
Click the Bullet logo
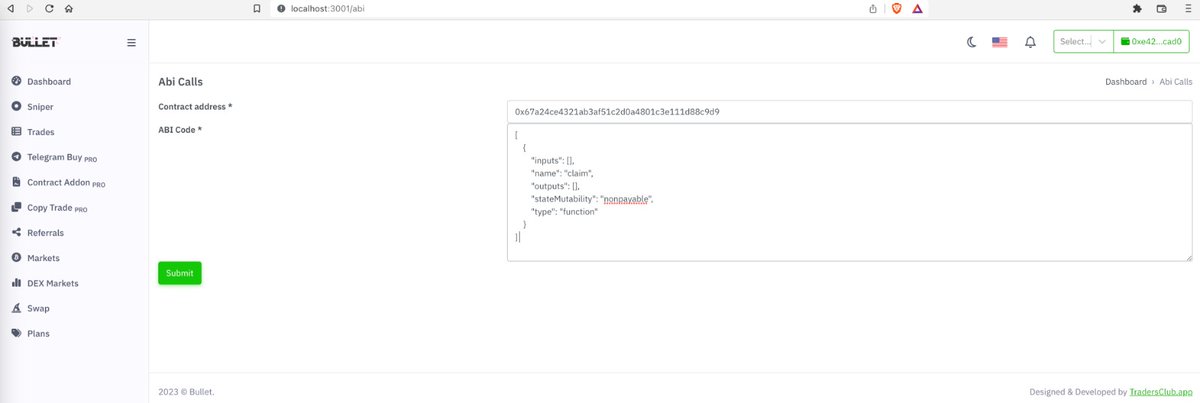pyautogui.click(x=35, y=42)
